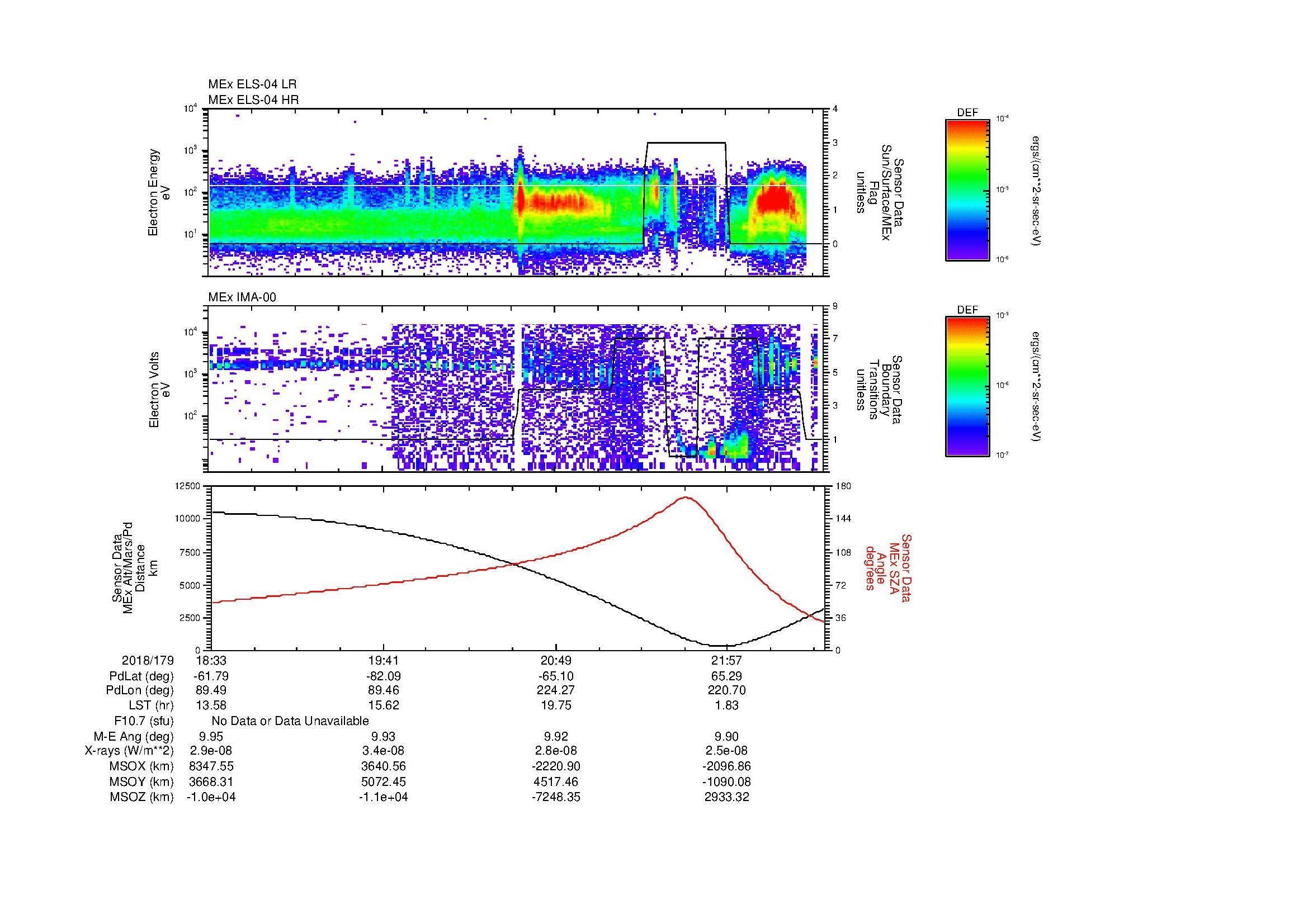
Task: Click the X-rays value "3.4e-08"
Action: [x=384, y=751]
